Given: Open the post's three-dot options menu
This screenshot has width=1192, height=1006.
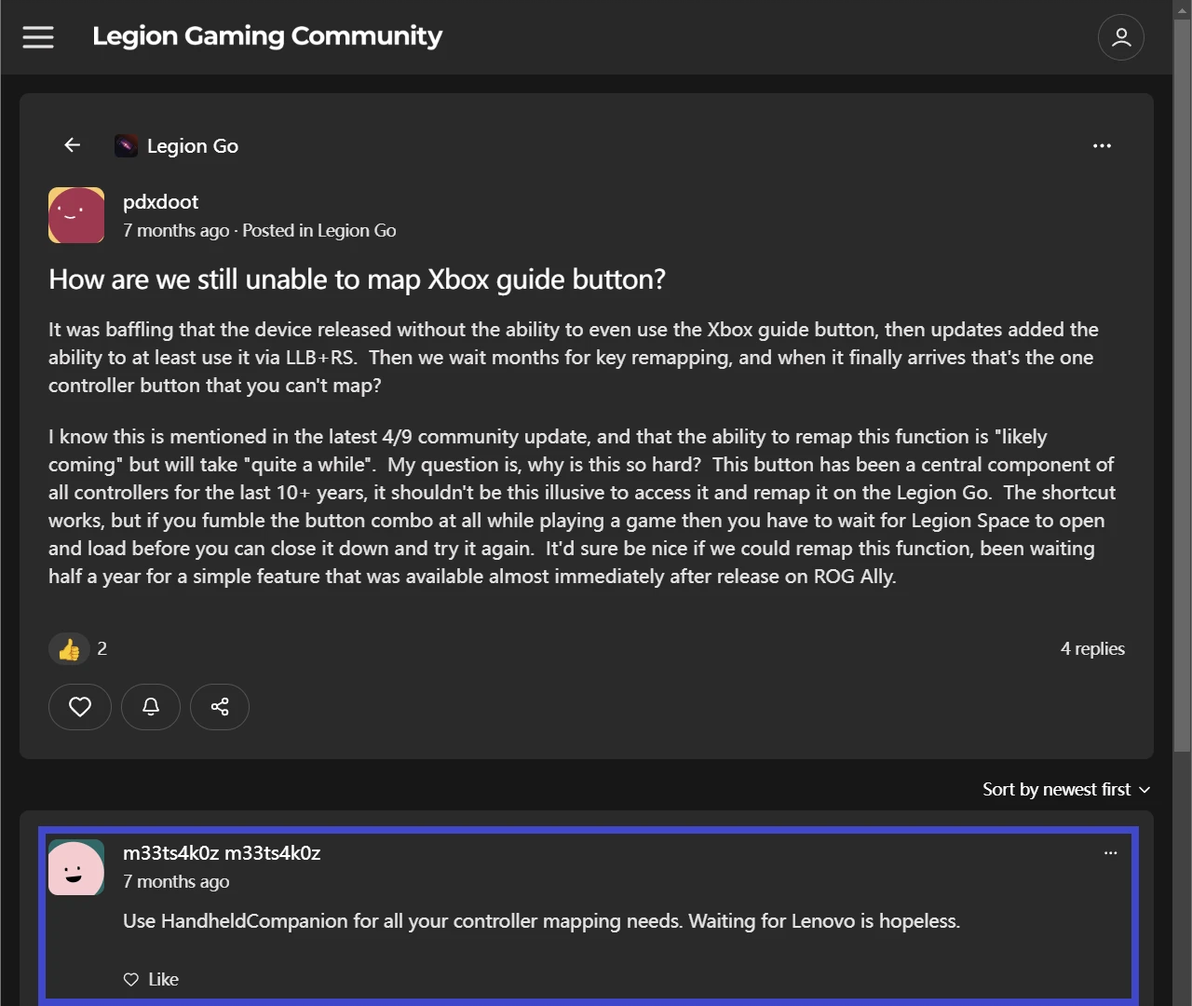Looking at the screenshot, I should coord(1102,146).
